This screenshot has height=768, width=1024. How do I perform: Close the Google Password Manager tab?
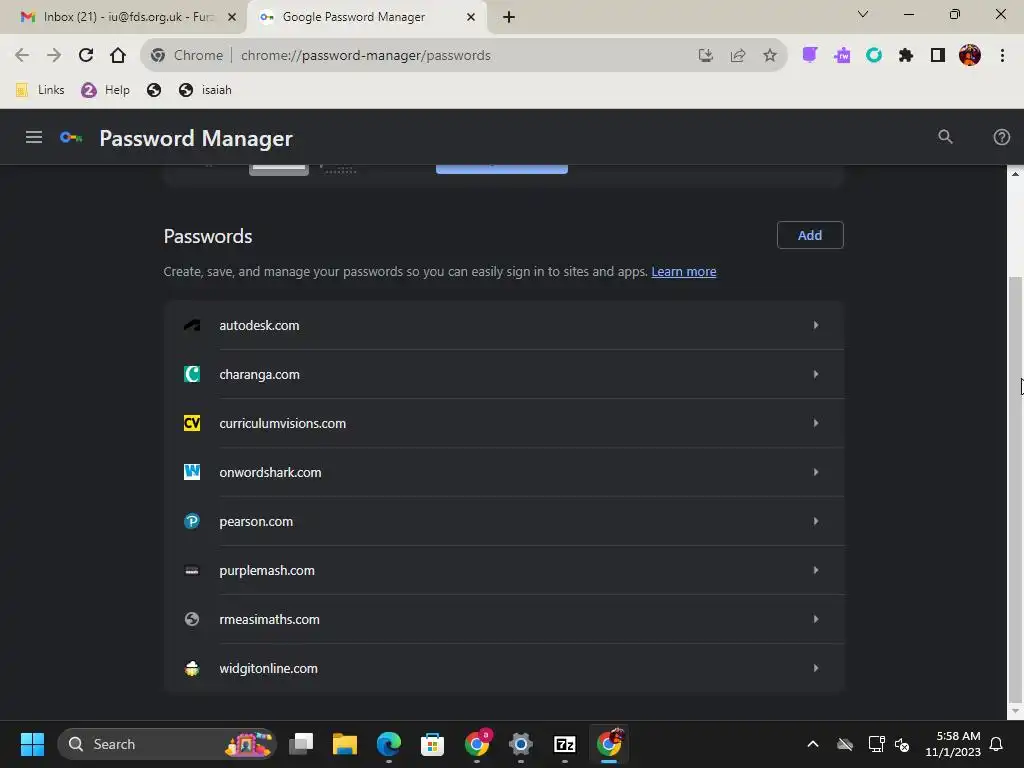471,17
